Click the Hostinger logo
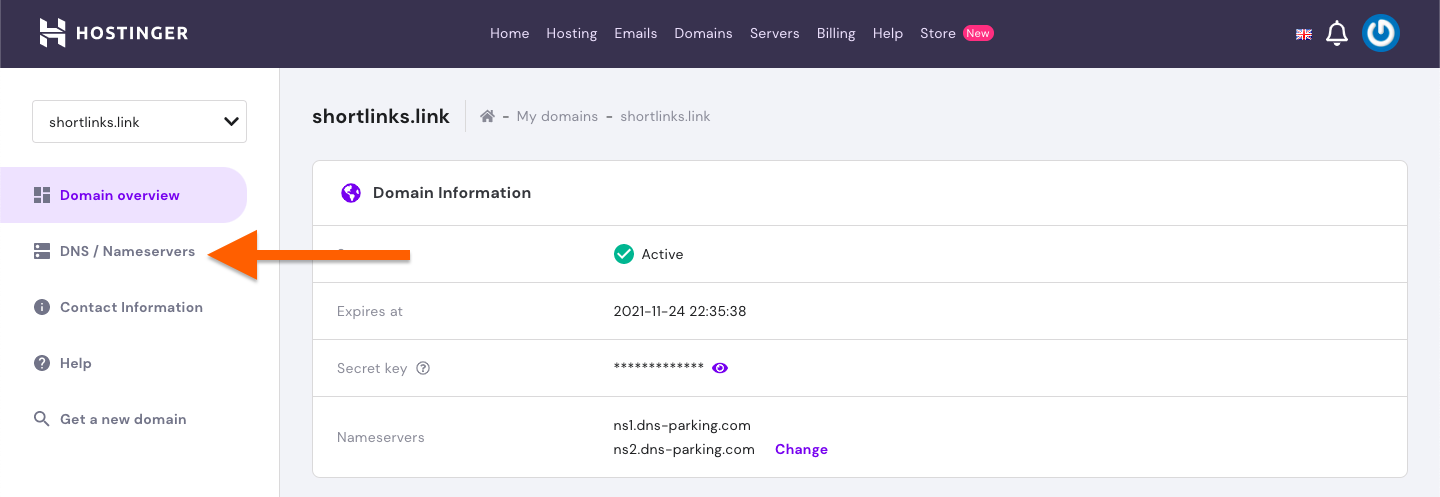1440x497 pixels. tap(114, 33)
